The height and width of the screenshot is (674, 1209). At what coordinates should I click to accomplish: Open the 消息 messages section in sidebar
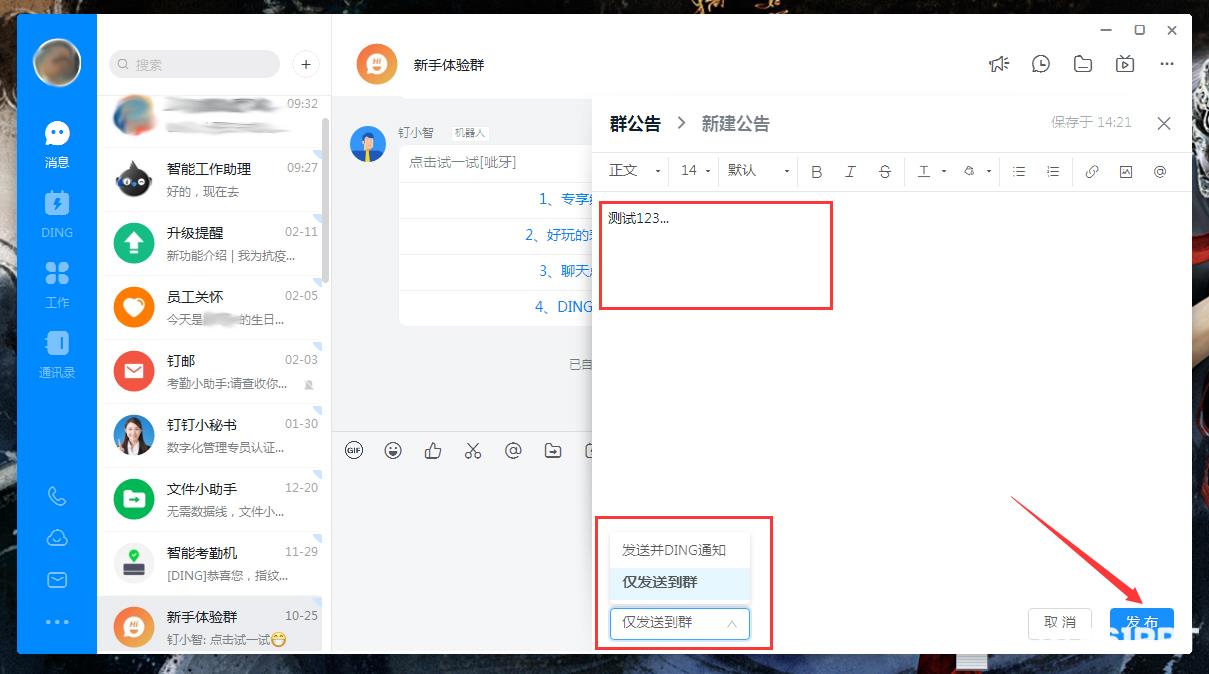pos(57,144)
